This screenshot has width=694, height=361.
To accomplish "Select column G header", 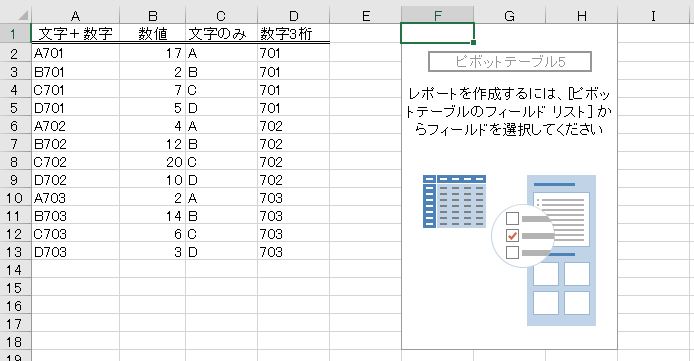I will click(509, 16).
